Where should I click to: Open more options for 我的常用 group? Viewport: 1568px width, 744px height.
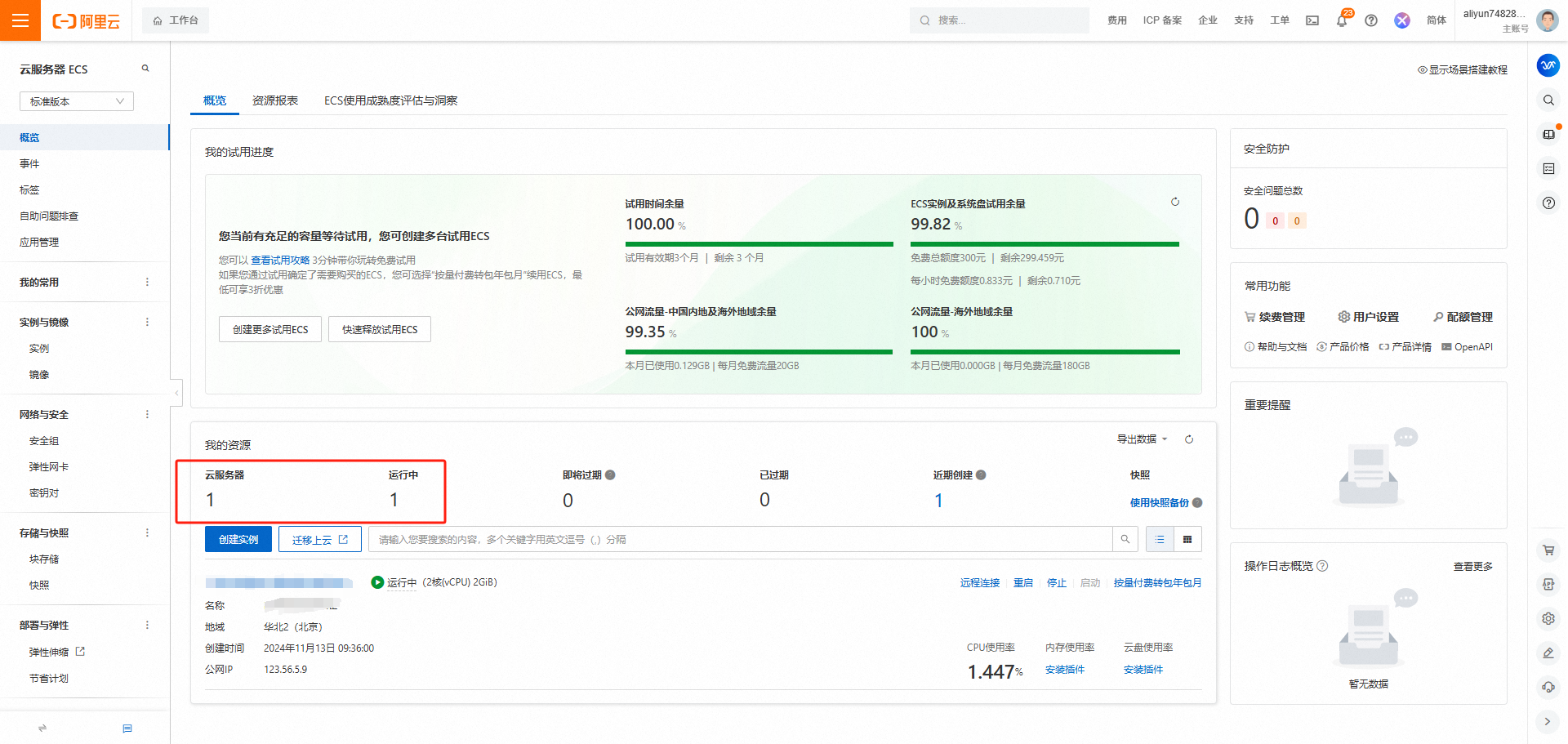[x=147, y=282]
